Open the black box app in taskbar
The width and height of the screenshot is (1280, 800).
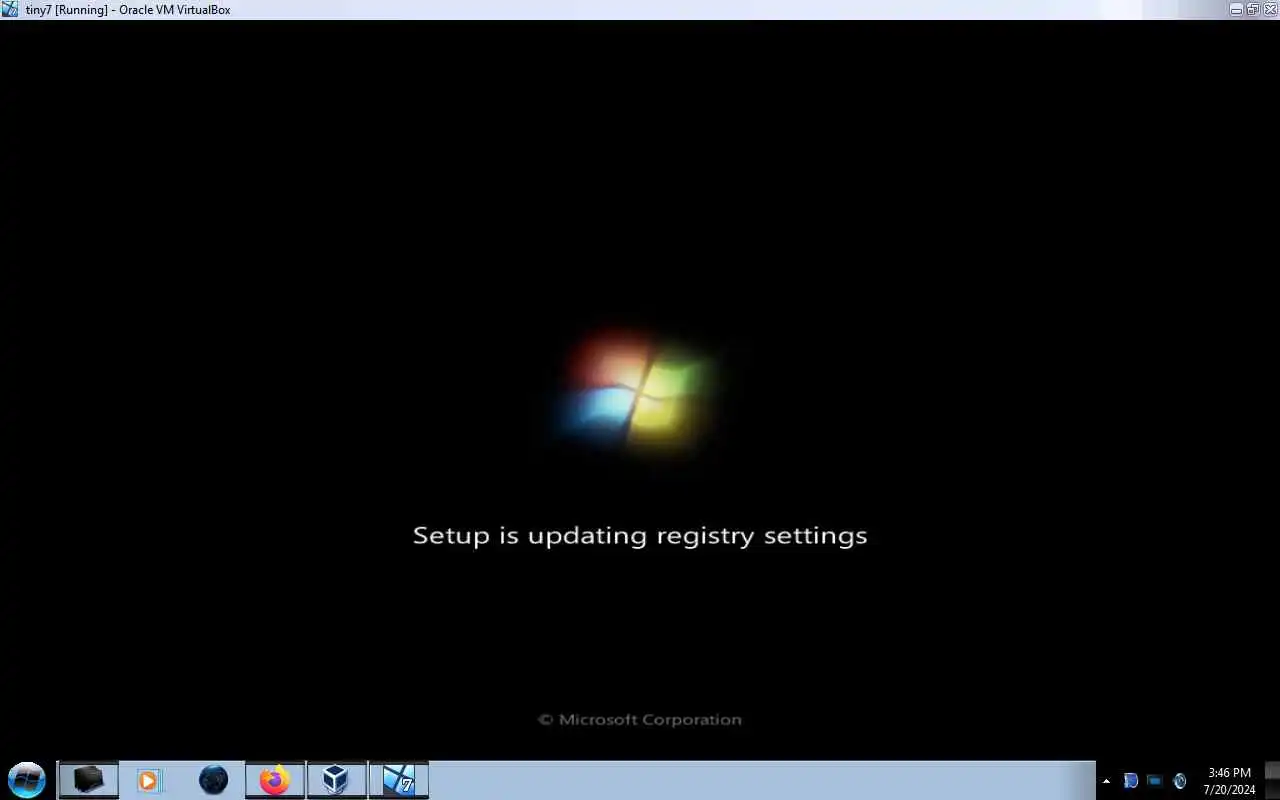(88, 780)
